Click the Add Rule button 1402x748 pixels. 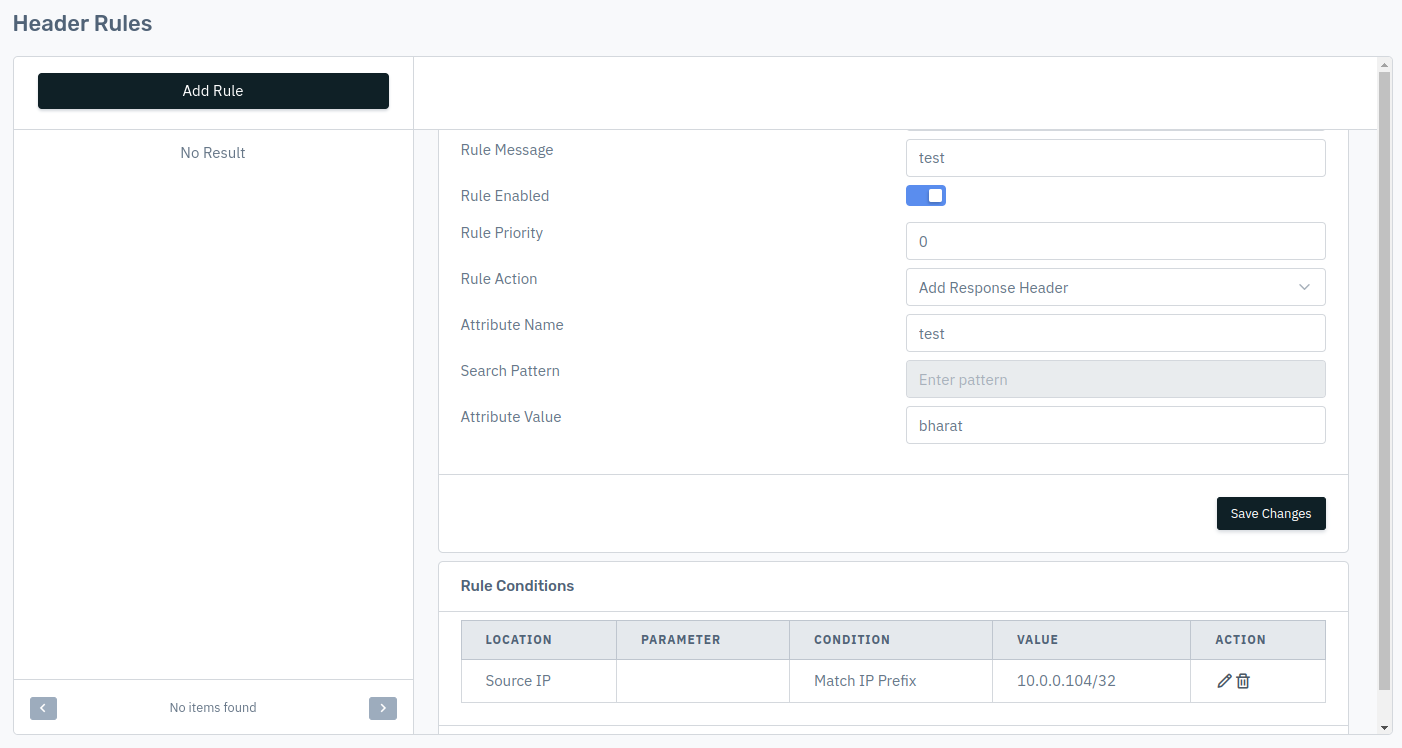coord(213,91)
